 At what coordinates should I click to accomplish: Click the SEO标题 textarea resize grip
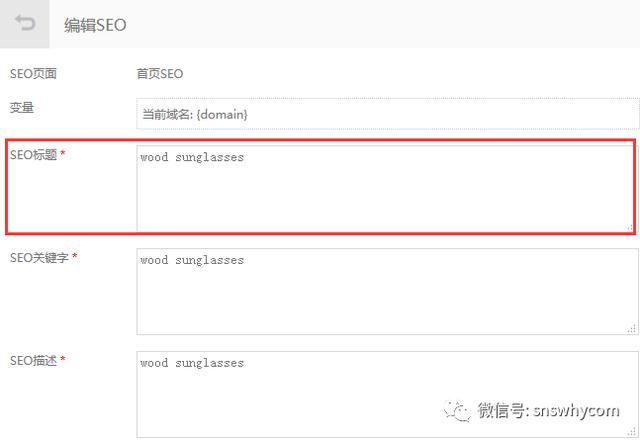(x=631, y=227)
